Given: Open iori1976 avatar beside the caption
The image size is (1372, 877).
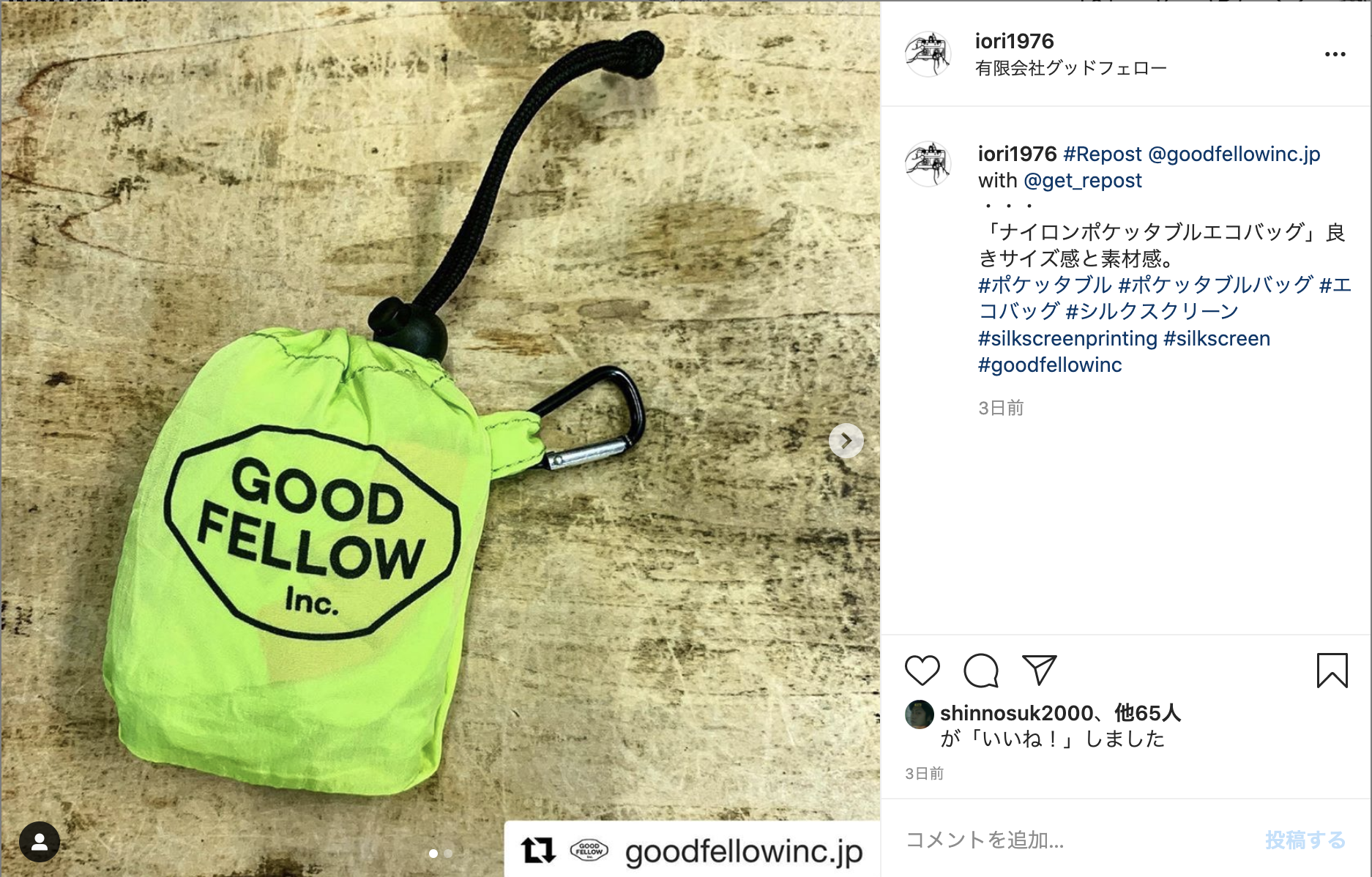Looking at the screenshot, I should (928, 163).
